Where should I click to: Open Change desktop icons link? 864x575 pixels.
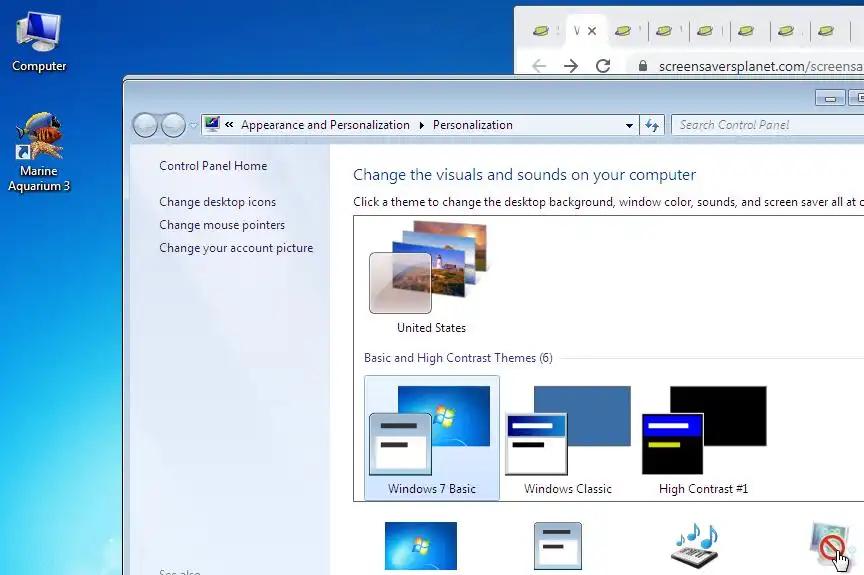click(x=218, y=202)
